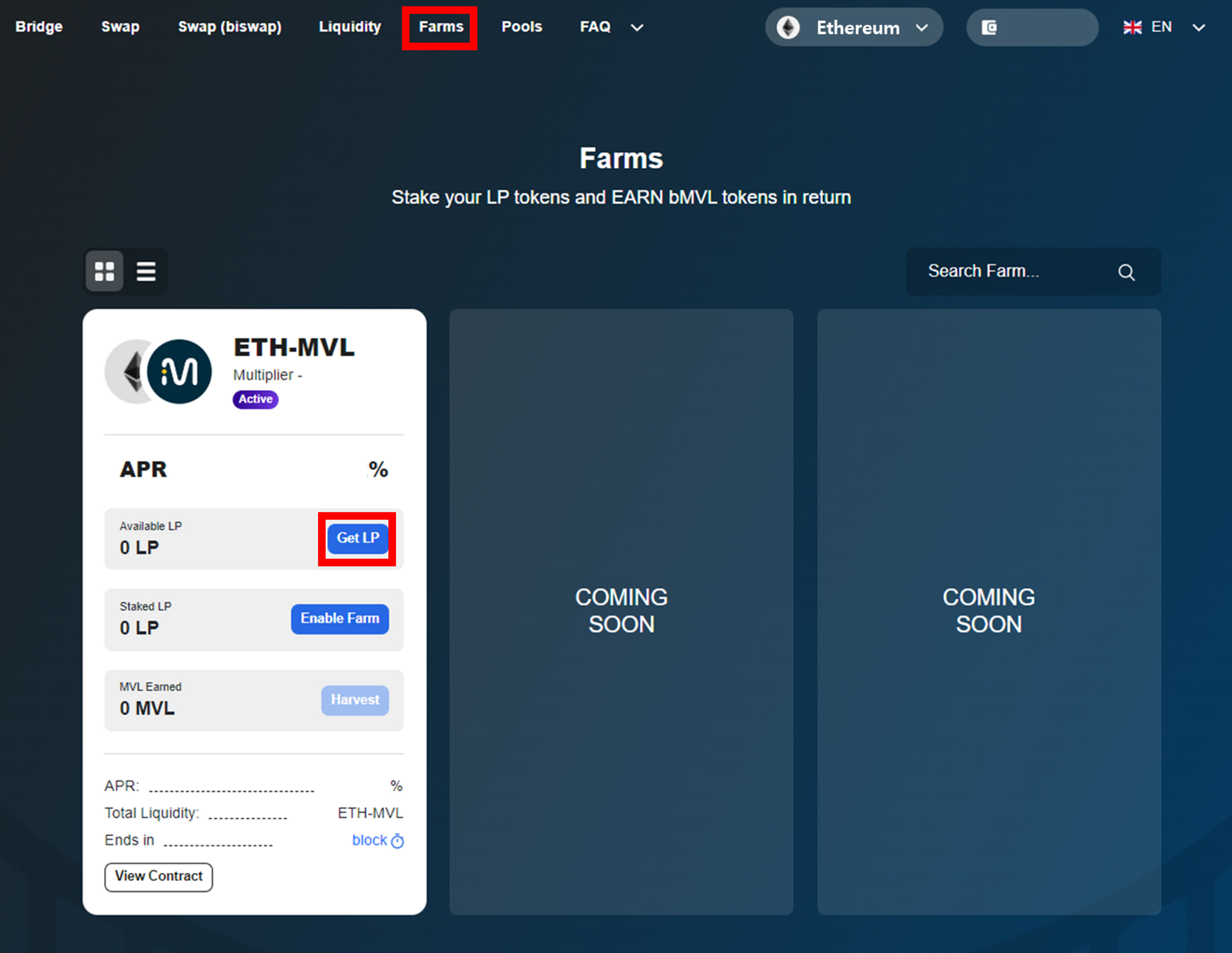The image size is (1232, 953).
Task: Click the ETH token logo
Action: (128, 371)
